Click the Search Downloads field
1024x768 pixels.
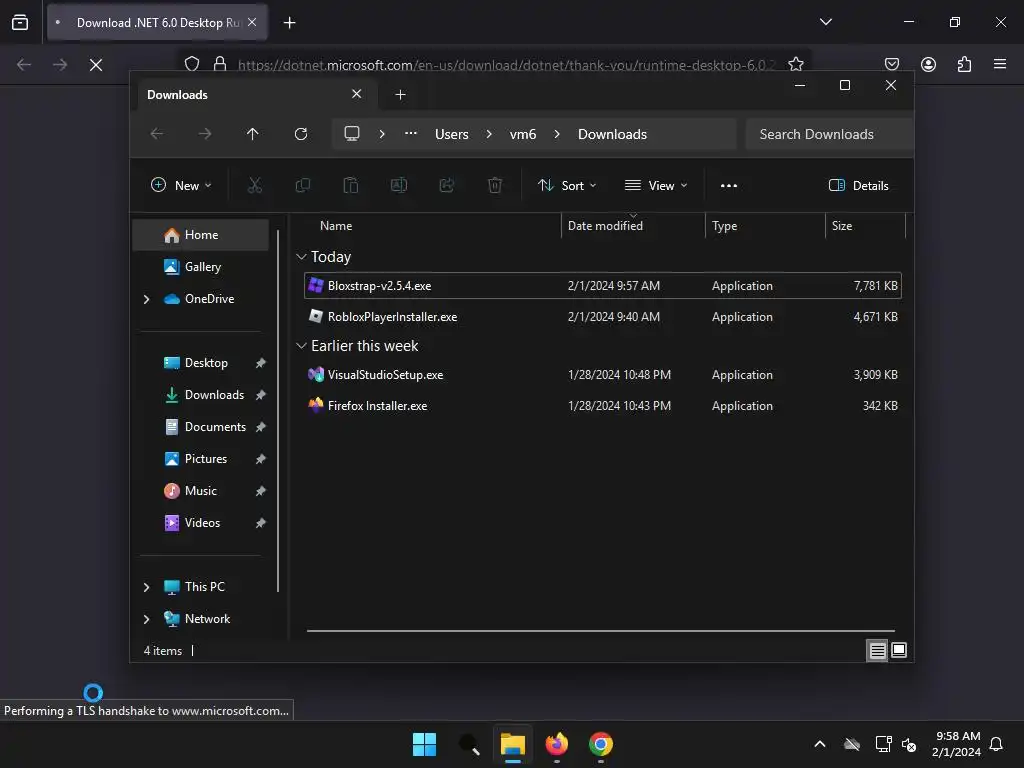(x=829, y=134)
